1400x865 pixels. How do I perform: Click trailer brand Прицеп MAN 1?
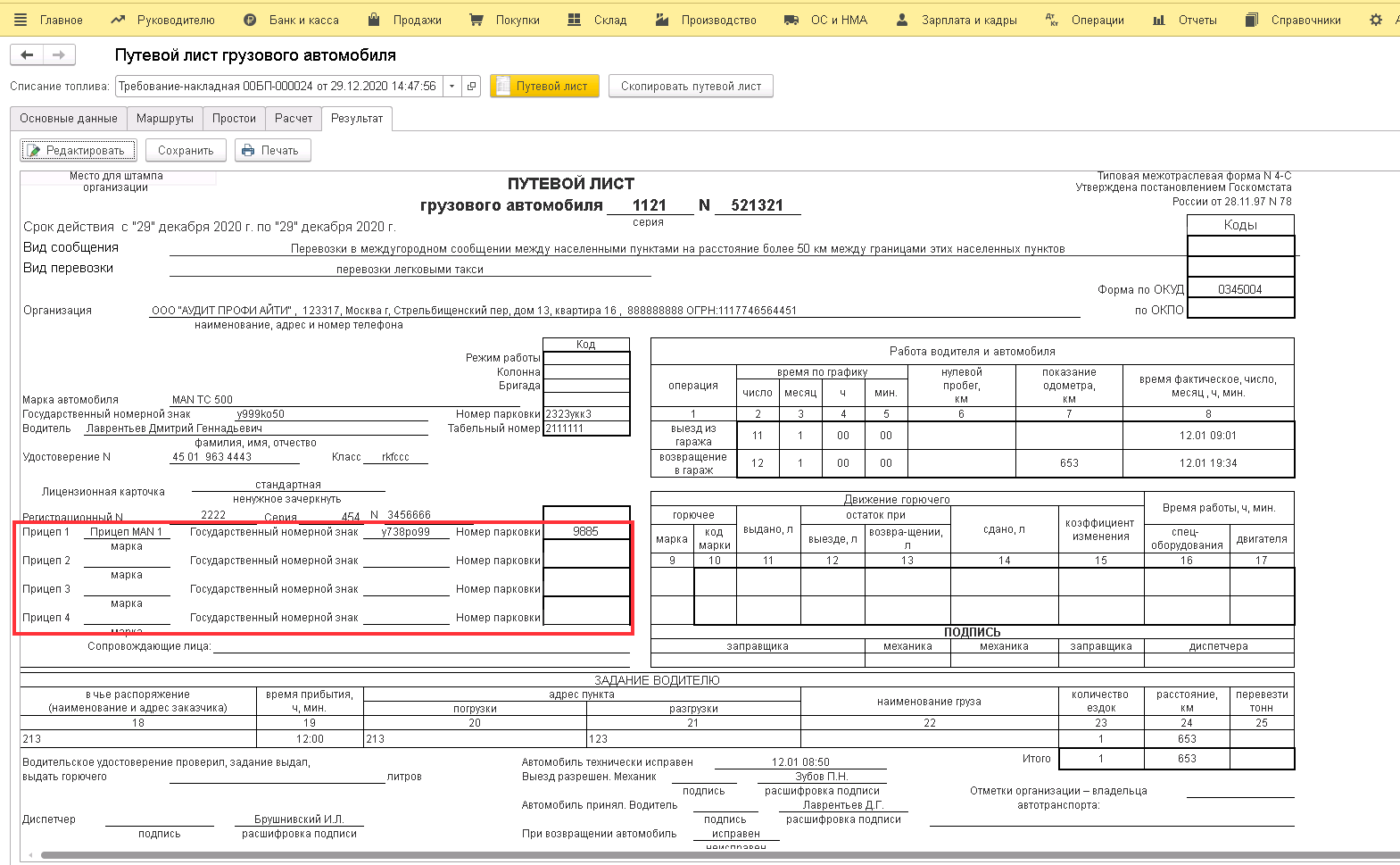126,532
